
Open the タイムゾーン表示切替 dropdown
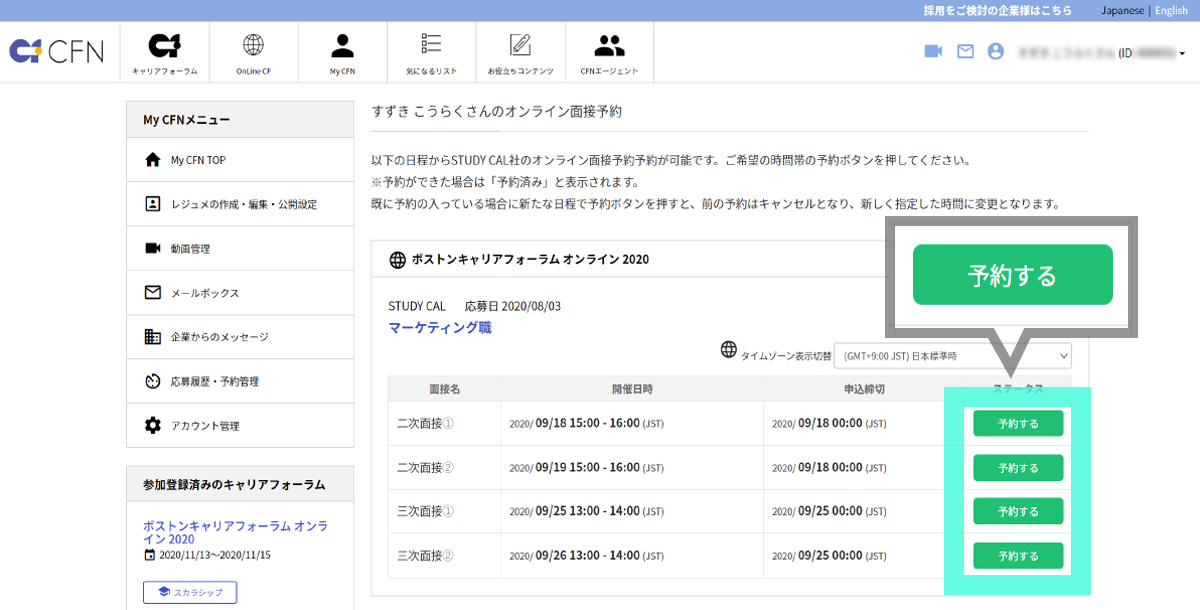[x=952, y=355]
